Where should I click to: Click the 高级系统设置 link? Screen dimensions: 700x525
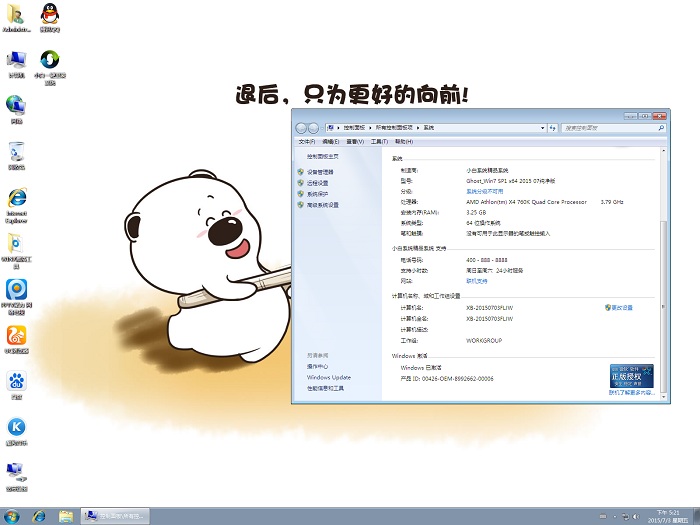coord(323,205)
